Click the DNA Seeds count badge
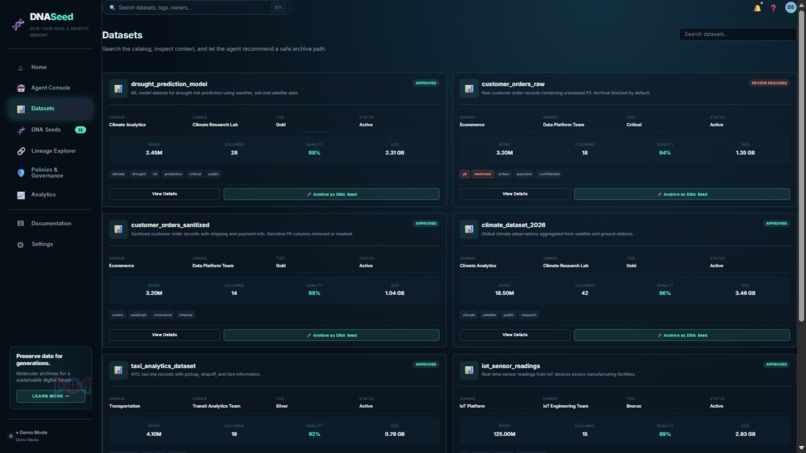806x453 pixels. [x=80, y=130]
